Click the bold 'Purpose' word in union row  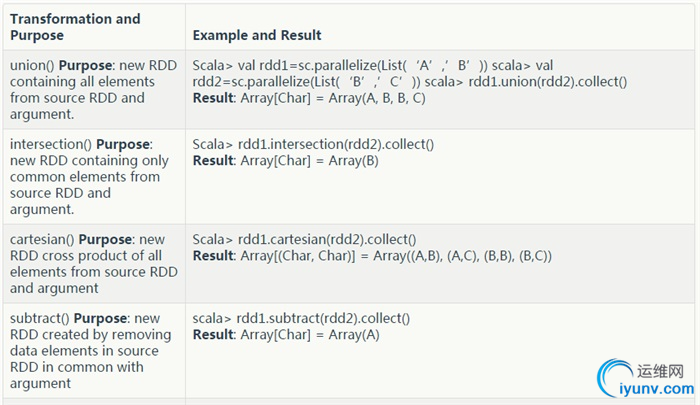[x=85, y=65]
